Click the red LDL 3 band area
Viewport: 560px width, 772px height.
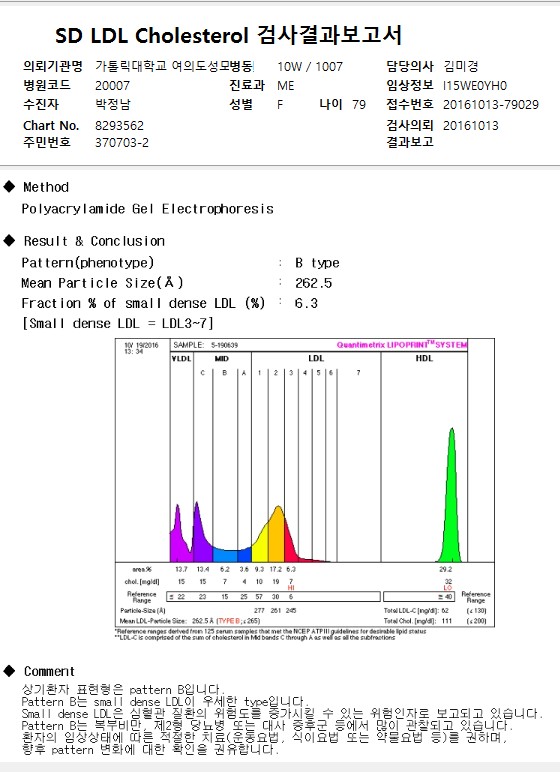point(290,549)
